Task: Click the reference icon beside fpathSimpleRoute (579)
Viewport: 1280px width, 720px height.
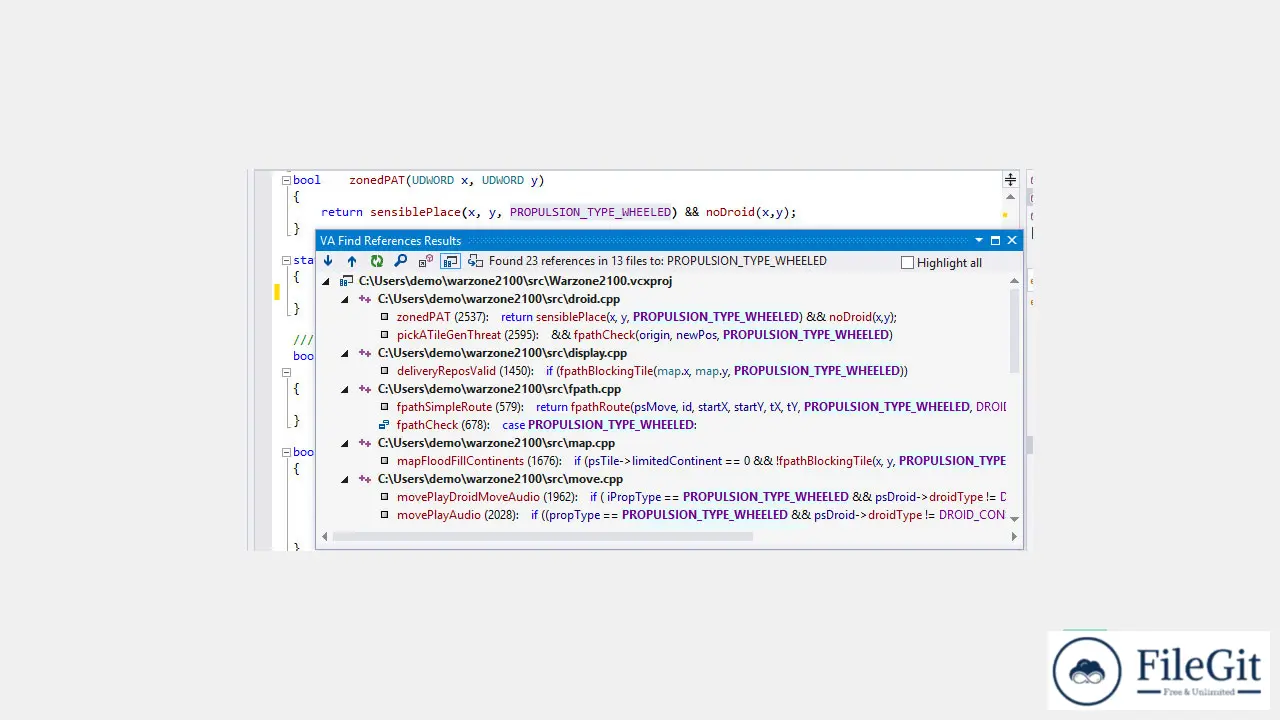Action: 385,407
